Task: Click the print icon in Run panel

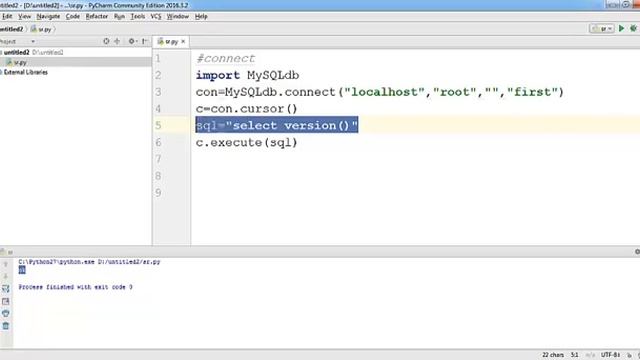Action: (x=6, y=313)
